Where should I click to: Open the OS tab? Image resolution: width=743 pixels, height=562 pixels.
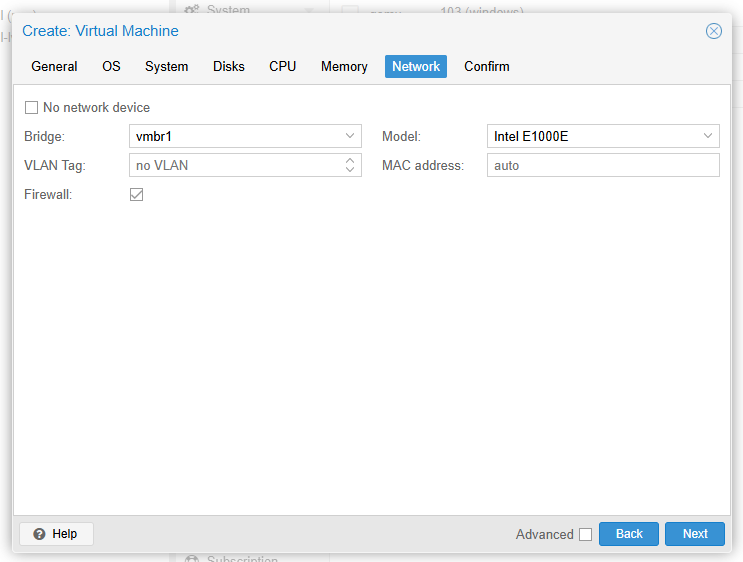tap(111, 67)
